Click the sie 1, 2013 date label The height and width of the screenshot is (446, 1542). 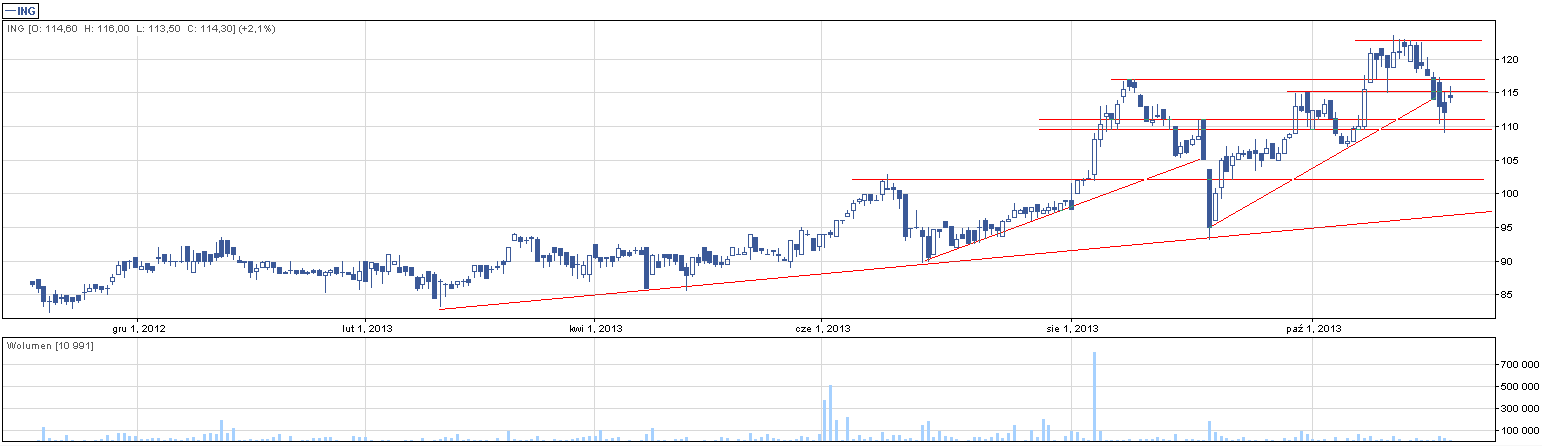(x=1071, y=328)
